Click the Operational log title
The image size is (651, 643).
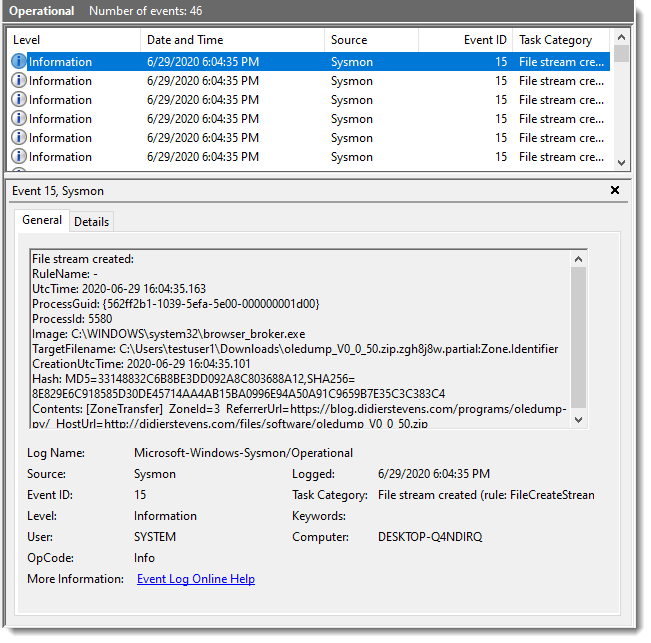(42, 11)
